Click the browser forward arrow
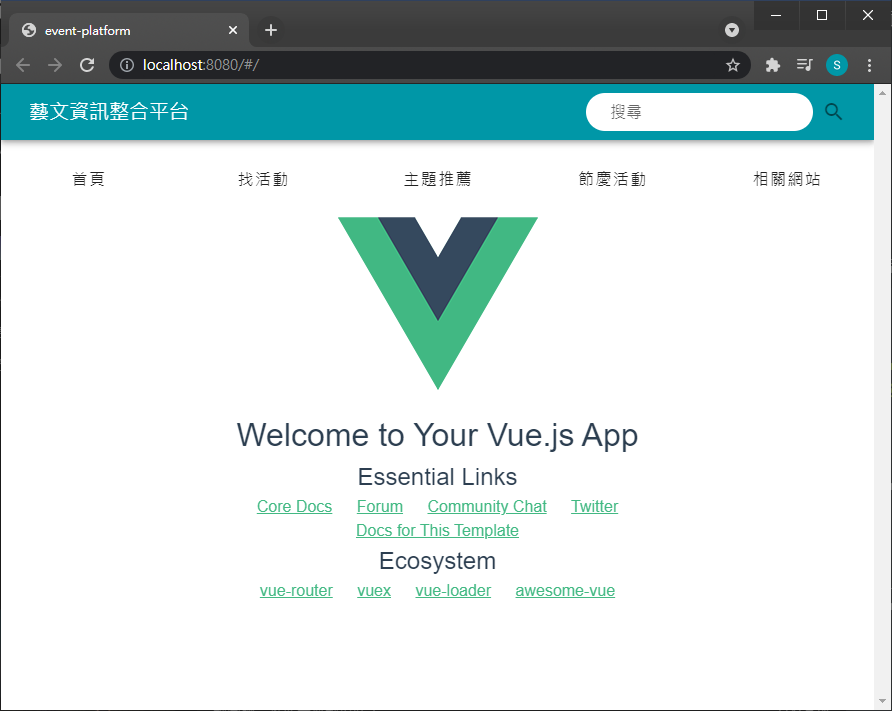This screenshot has height=711, width=892. [x=55, y=65]
